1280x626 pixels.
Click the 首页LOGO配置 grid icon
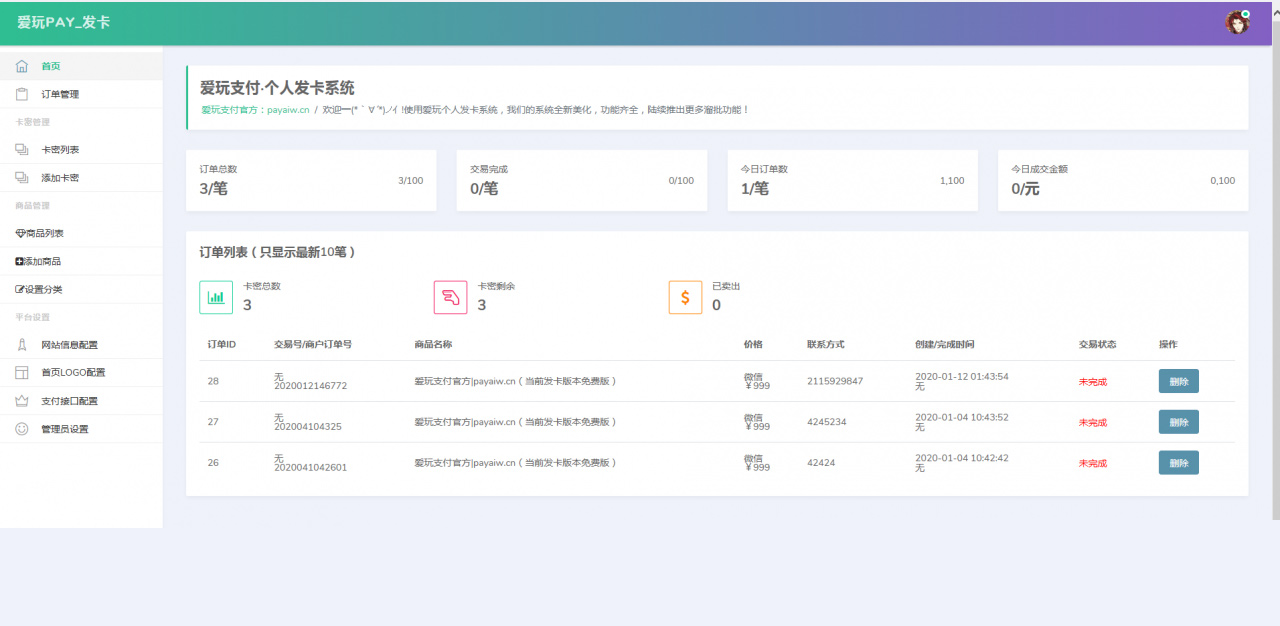pos(20,372)
